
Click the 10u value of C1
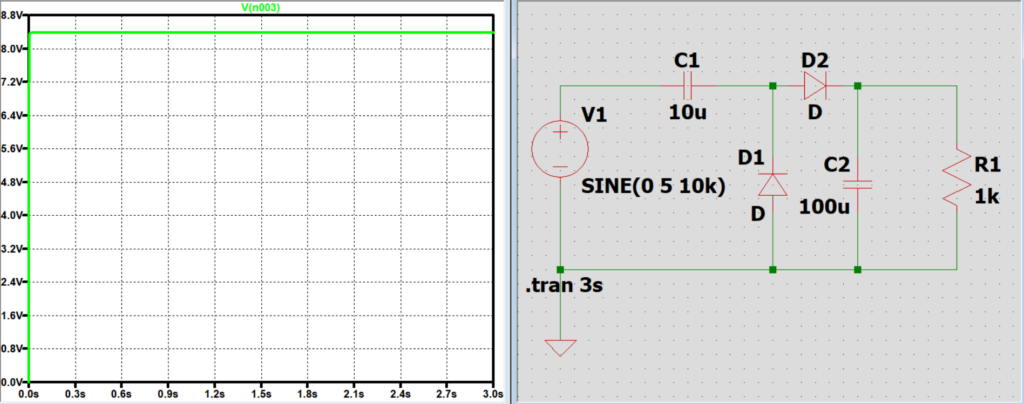coord(688,112)
